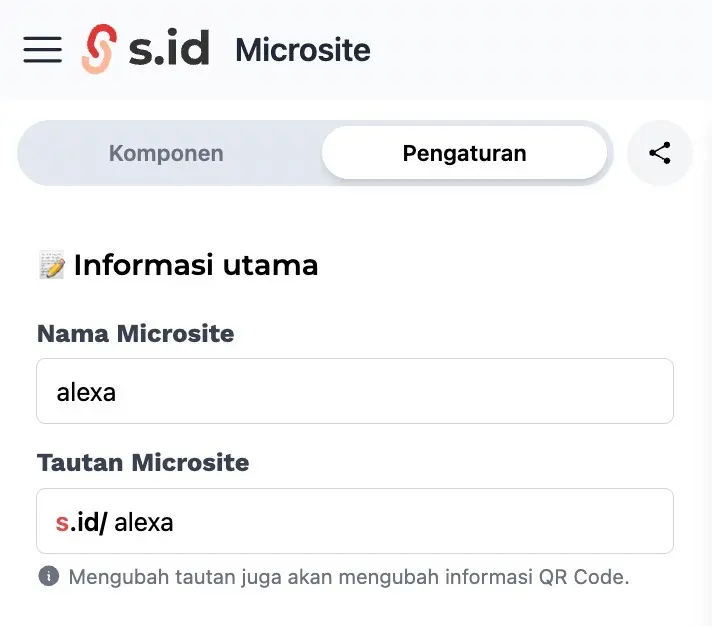The width and height of the screenshot is (712, 626).
Task: Click the red s letter in the link prefix
Action: tap(62, 521)
